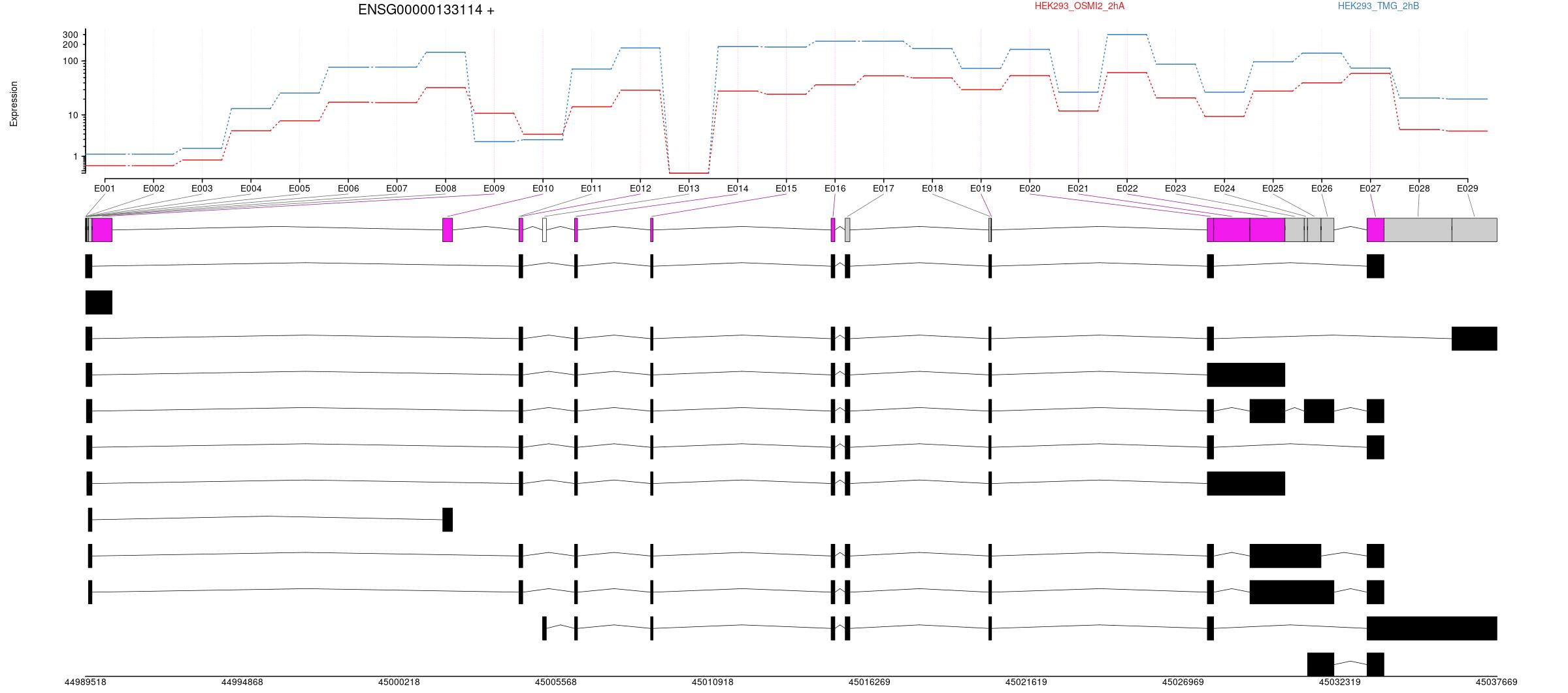Click the E010 exon label
This screenshot has width=1568, height=693.
(543, 188)
